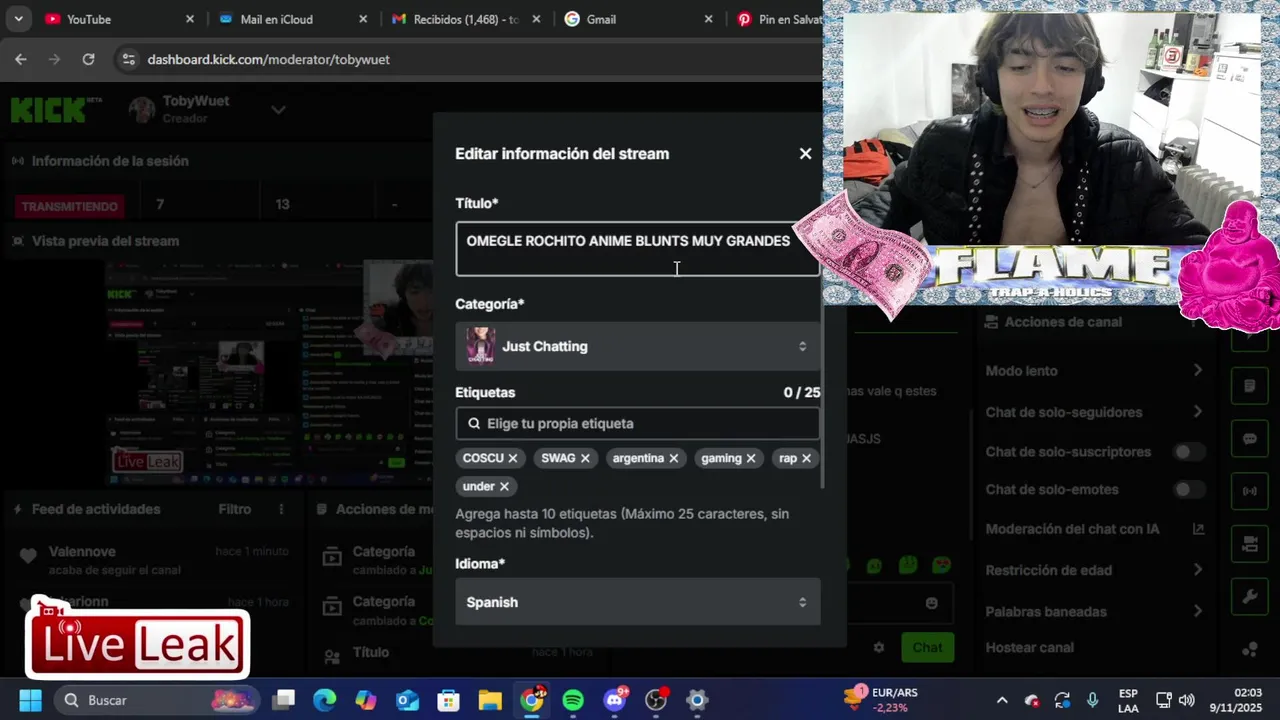Click Hostear canal option
Image resolution: width=1280 pixels, height=720 pixels.
[1029, 647]
